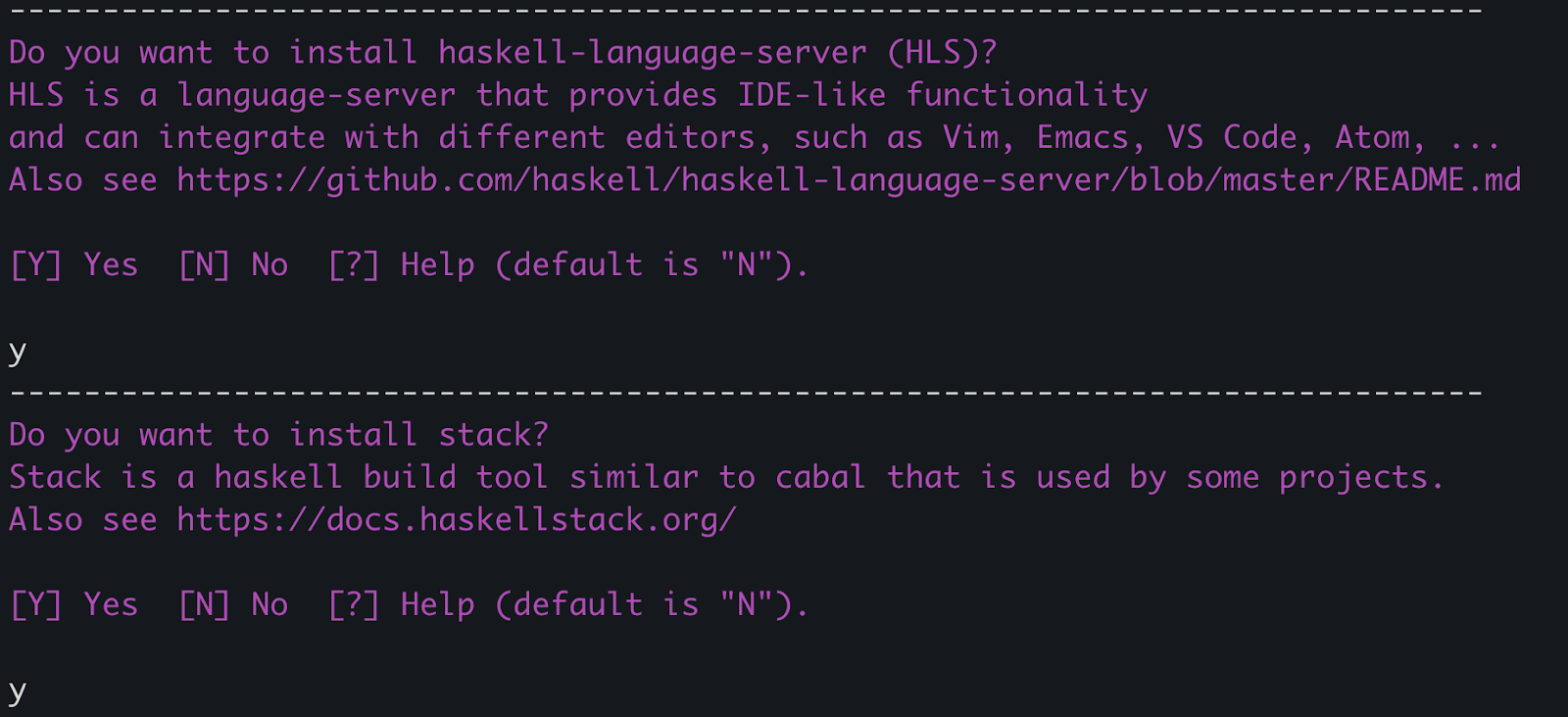Viewport: 1568px width, 717px height.
Task: Click the typed 'y' answer after stack prompt
Action: coord(18,693)
